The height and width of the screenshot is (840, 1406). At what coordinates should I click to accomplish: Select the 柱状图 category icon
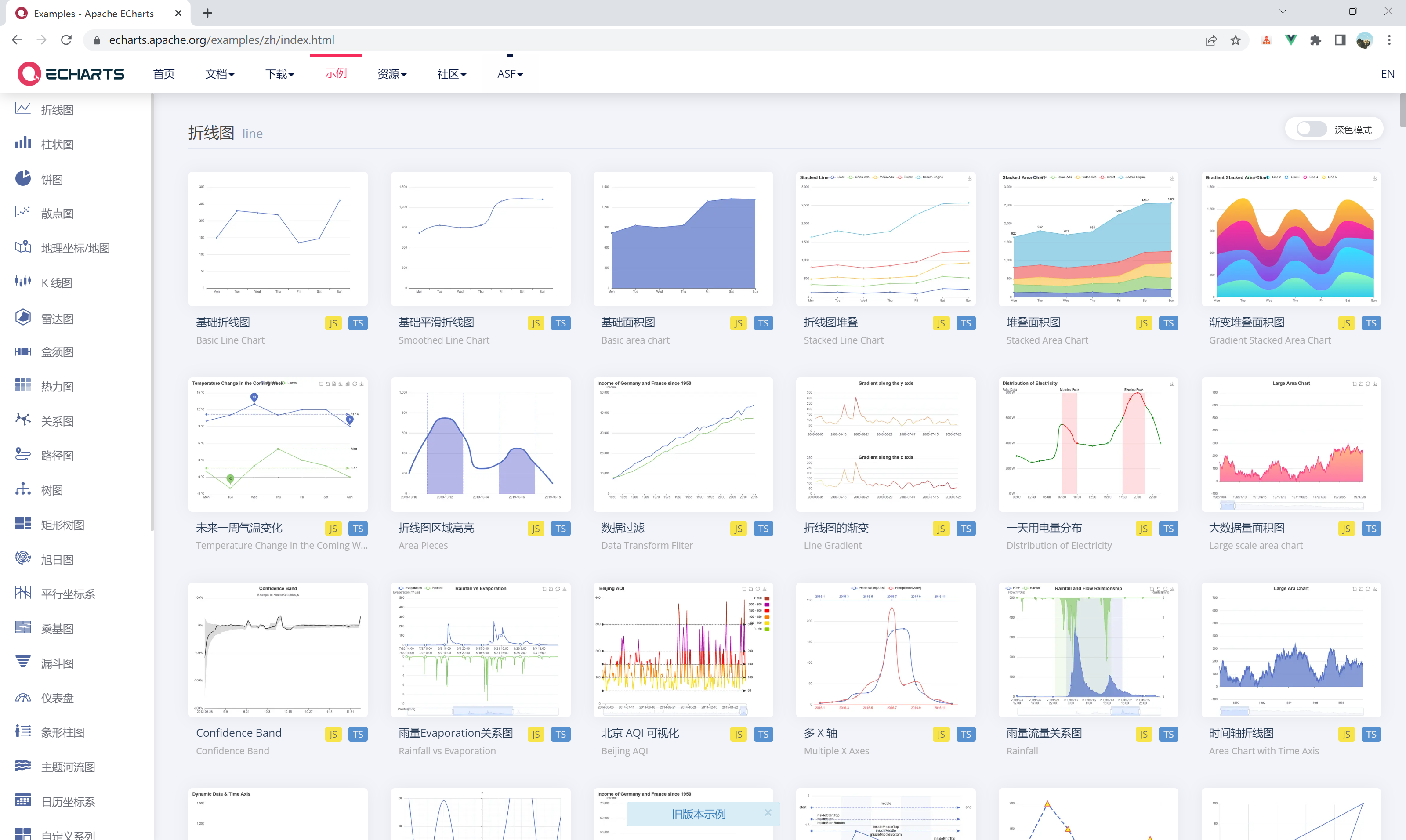click(23, 144)
